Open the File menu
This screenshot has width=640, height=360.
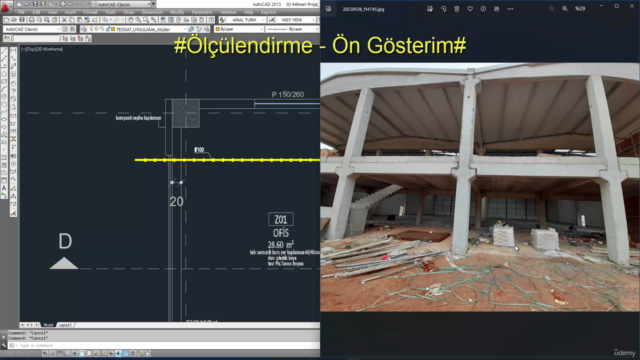click(21, 12)
